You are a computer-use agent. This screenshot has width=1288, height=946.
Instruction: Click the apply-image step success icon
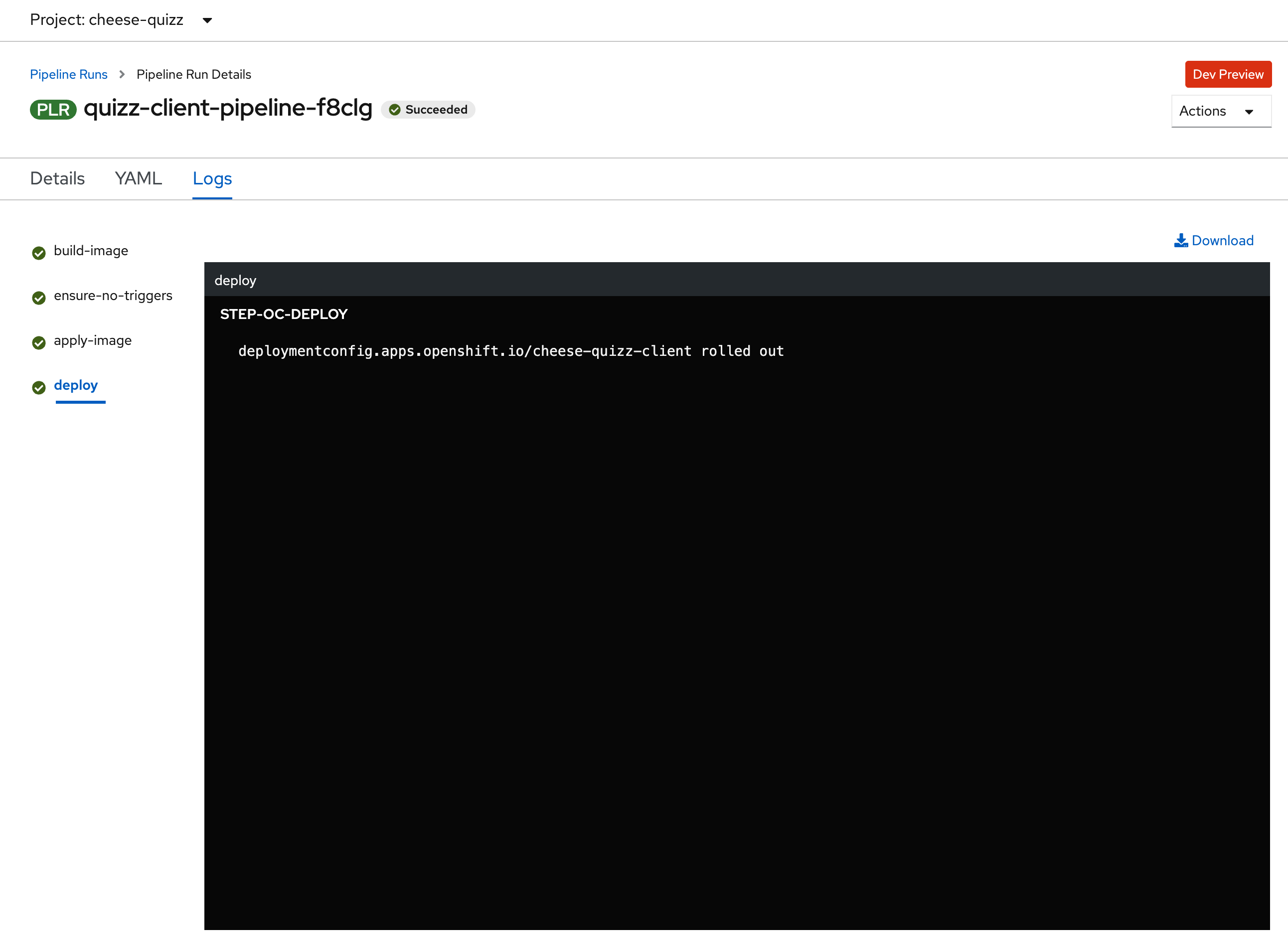tap(39, 340)
